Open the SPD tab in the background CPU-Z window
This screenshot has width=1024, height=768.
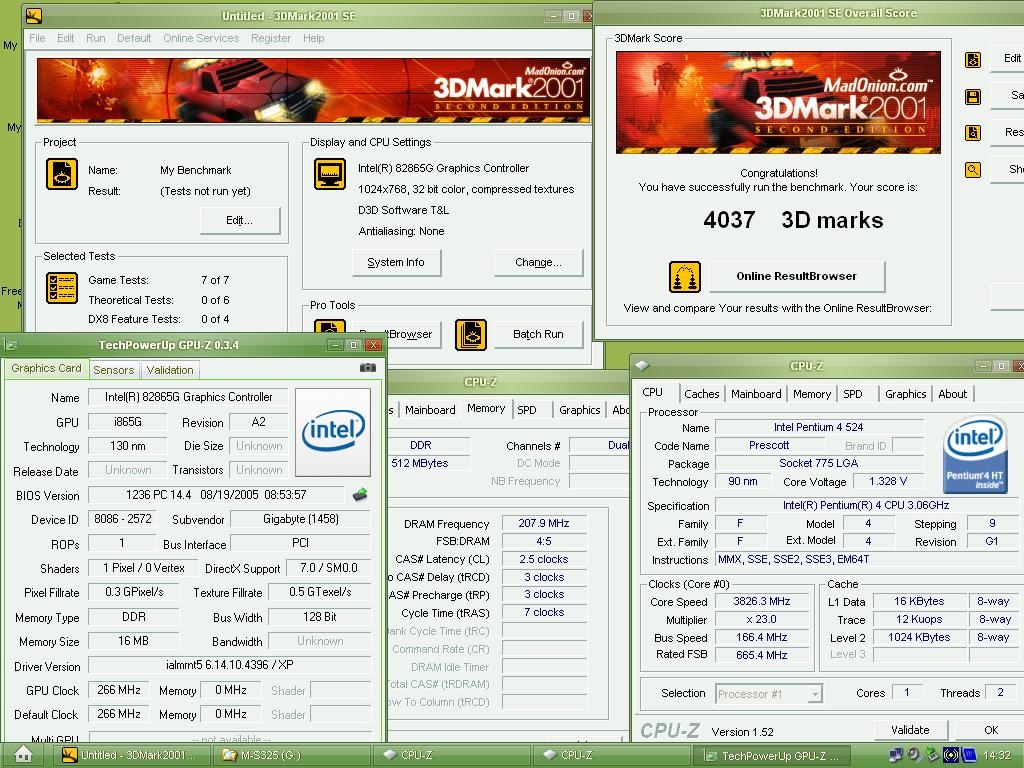tap(527, 410)
